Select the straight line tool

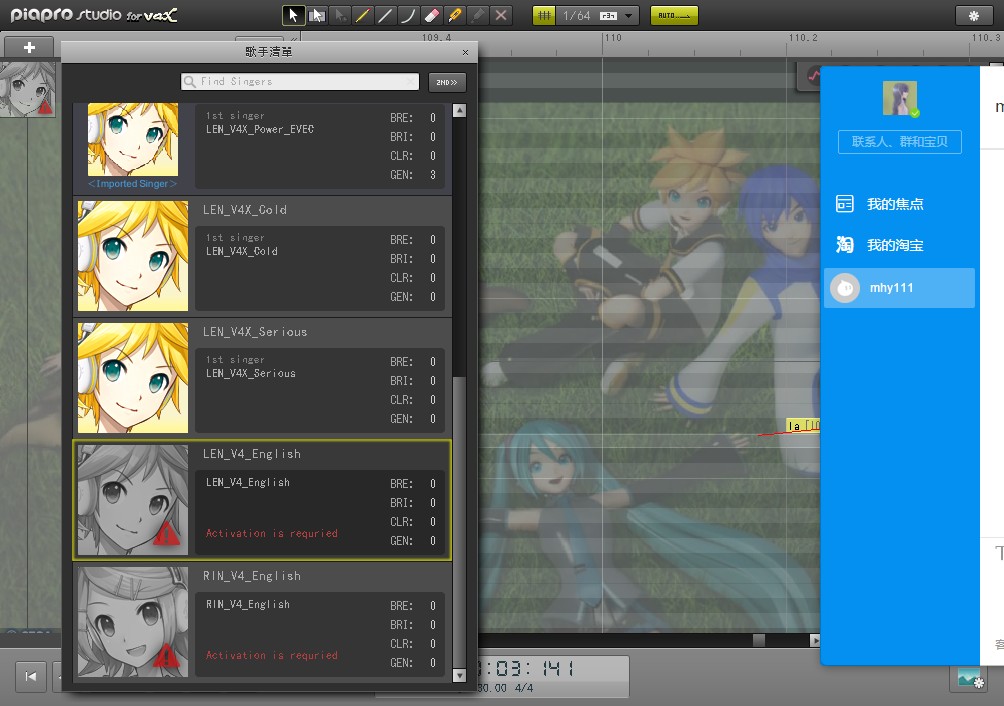pos(385,15)
